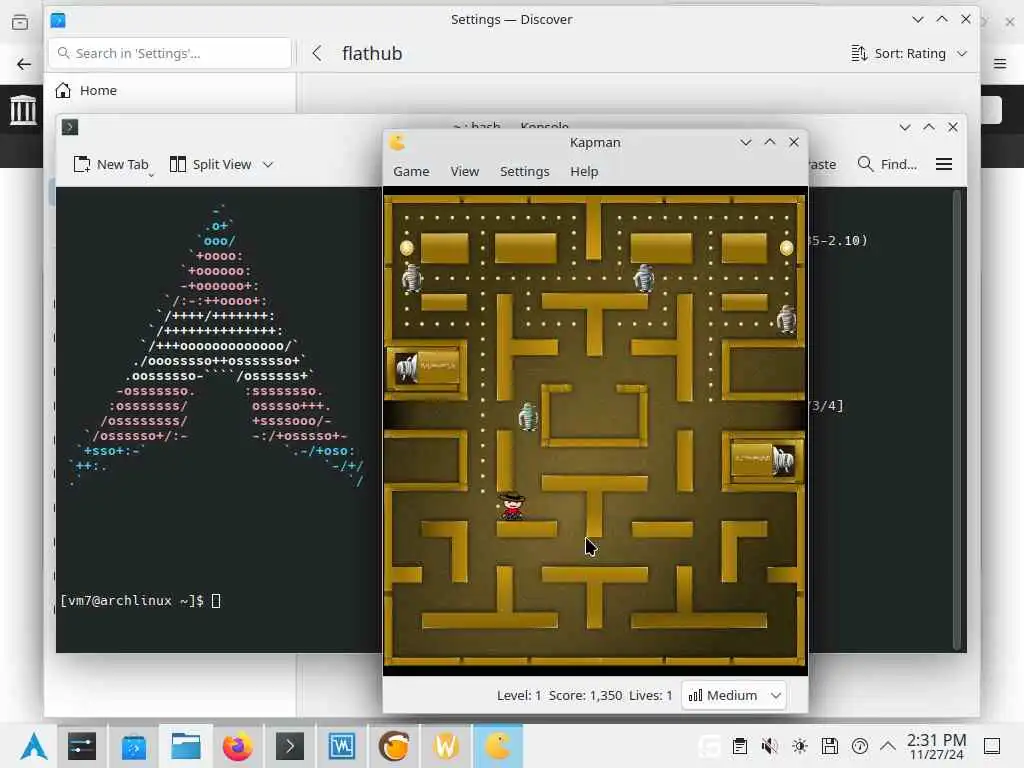Click the Konsole window terminal icon
This screenshot has width=1024, height=768.
tap(70, 127)
